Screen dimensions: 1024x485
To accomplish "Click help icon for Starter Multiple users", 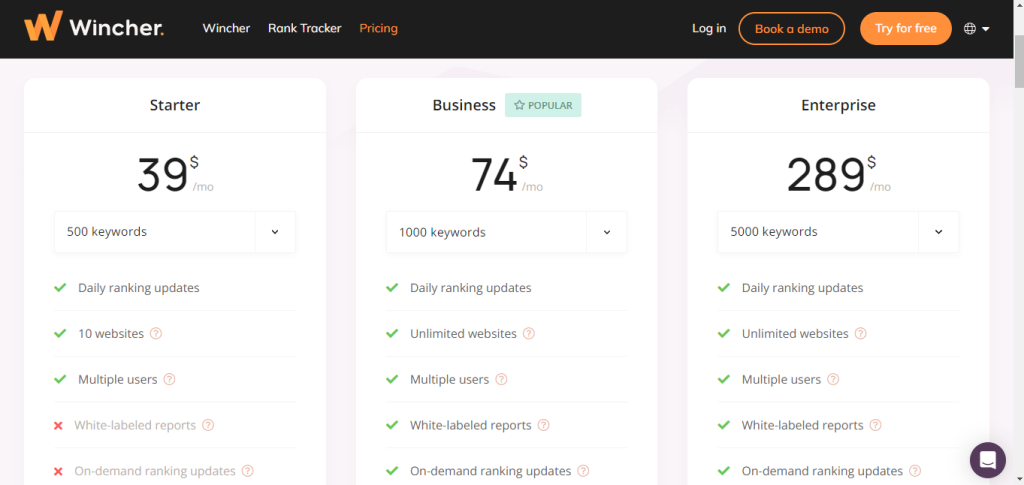I will (169, 379).
